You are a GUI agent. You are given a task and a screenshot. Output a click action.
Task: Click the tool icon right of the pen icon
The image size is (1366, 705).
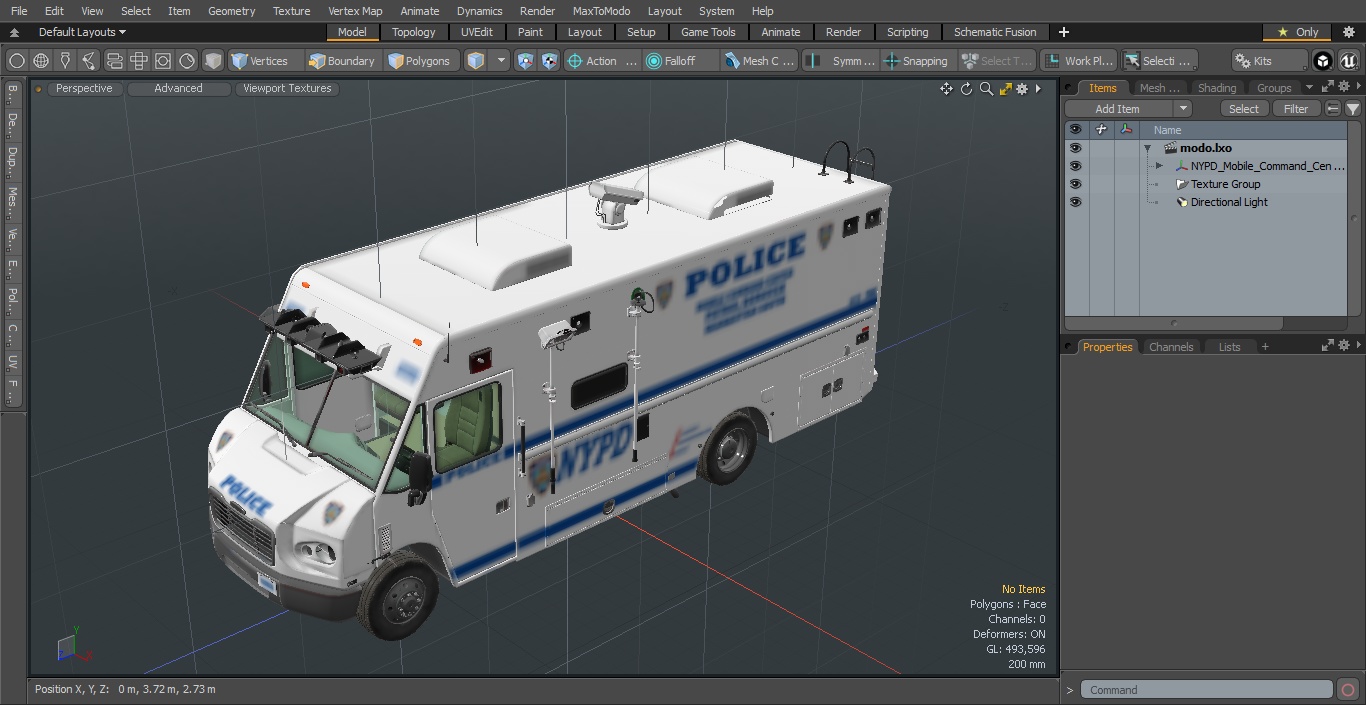click(89, 61)
